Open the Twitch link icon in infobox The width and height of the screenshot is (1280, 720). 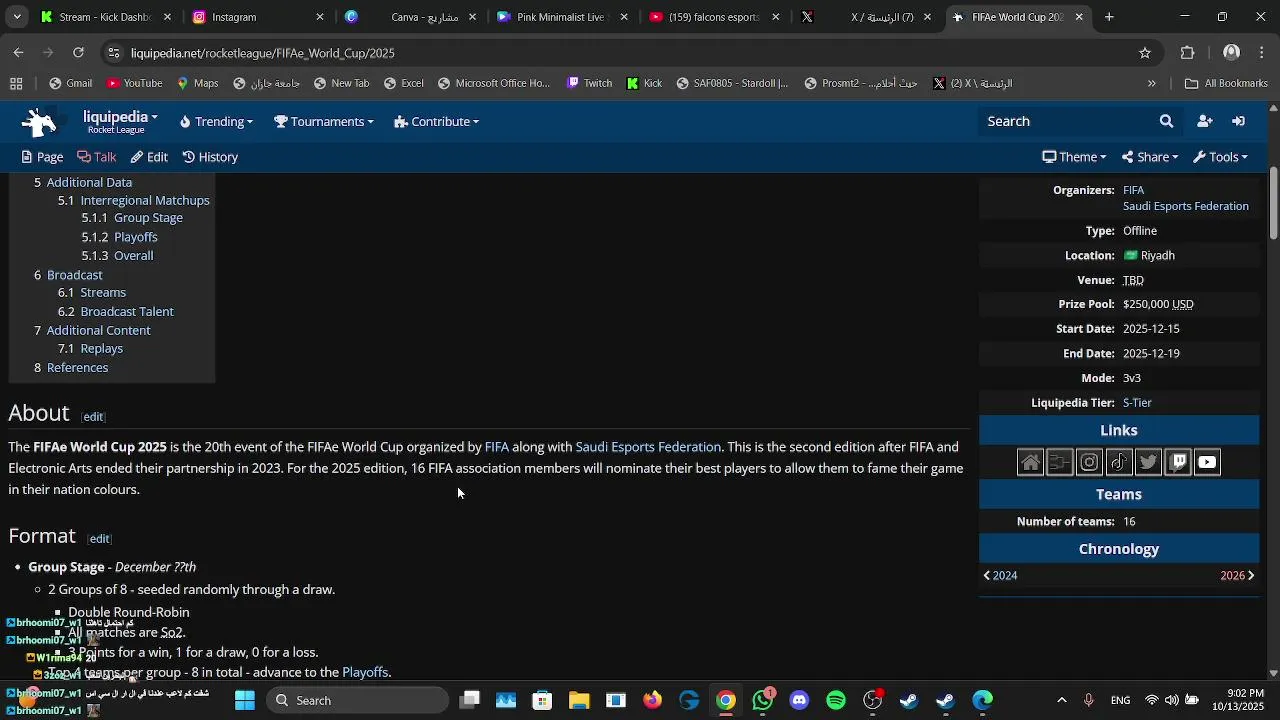pos(1178,462)
